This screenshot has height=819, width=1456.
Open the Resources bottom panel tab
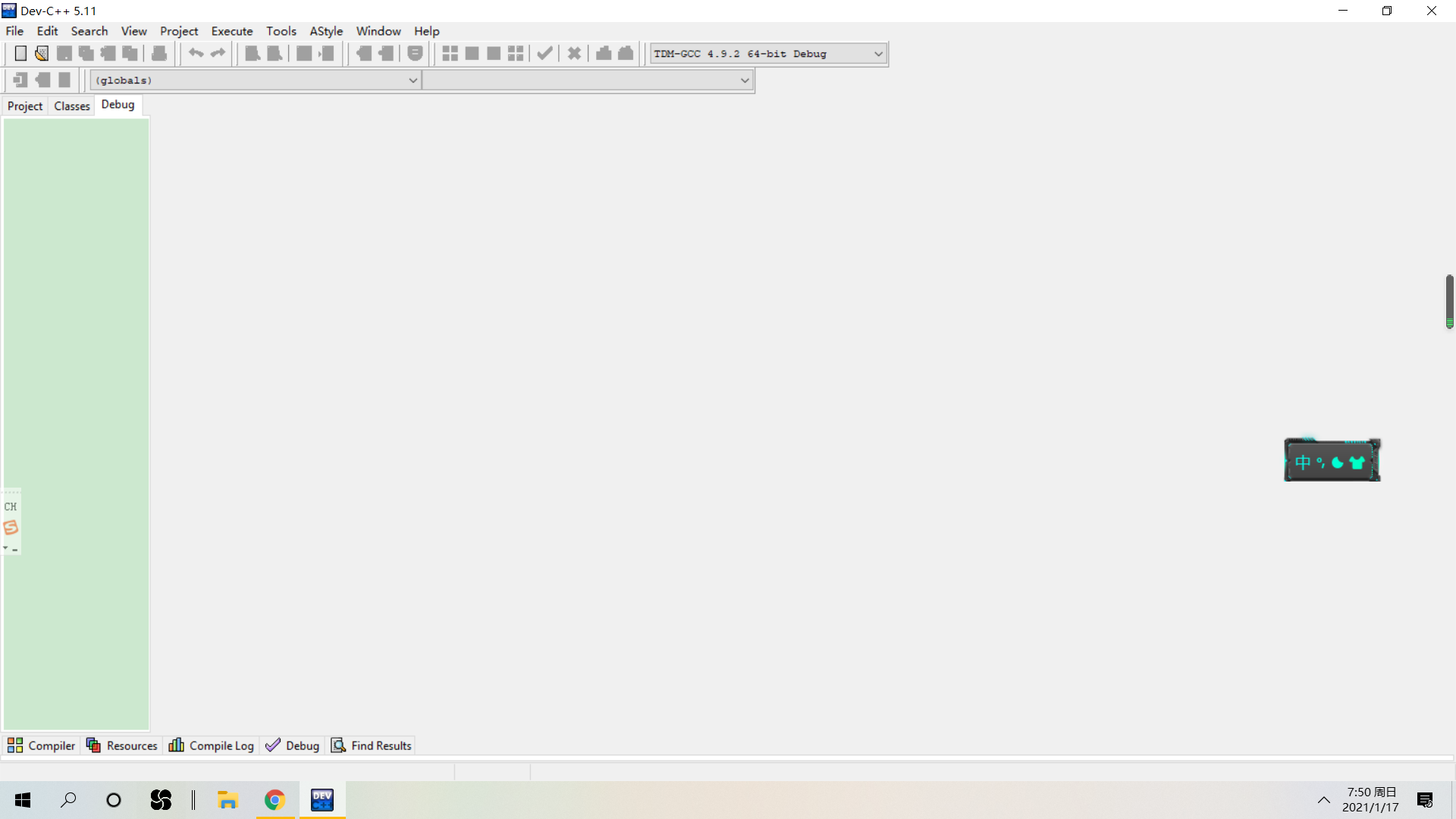point(122,745)
